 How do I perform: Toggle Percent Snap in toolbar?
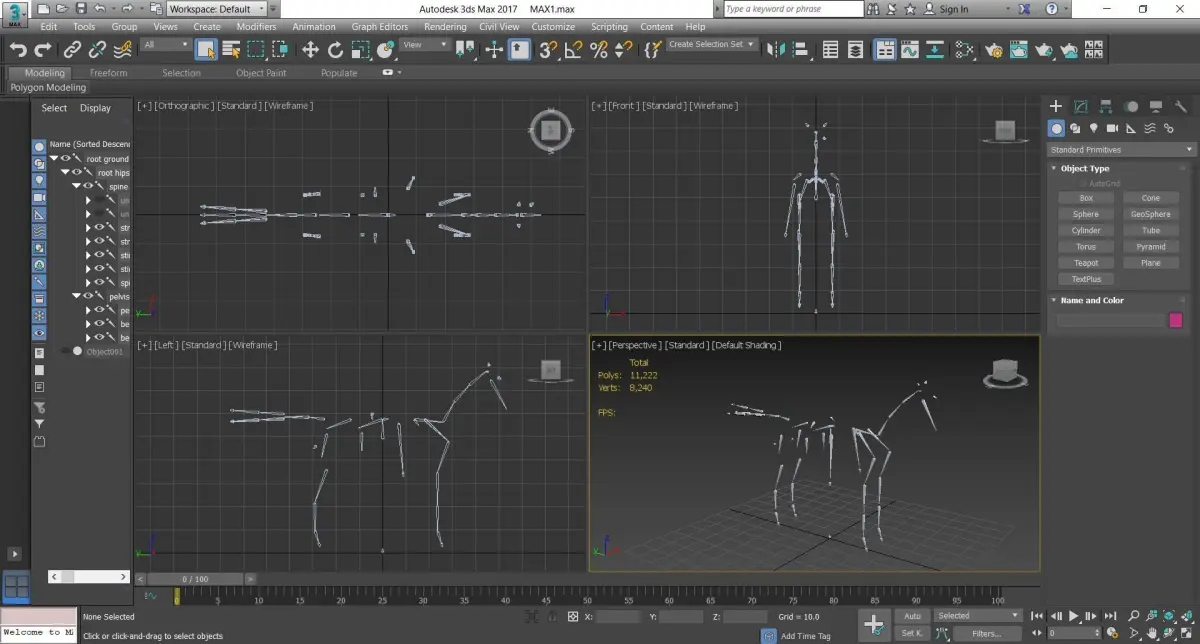click(599, 49)
